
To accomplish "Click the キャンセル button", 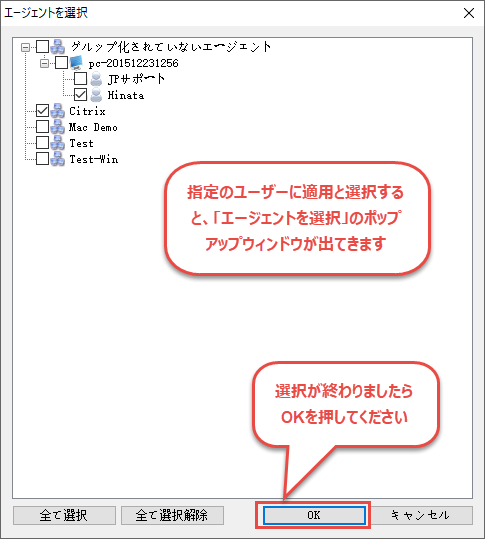I will [420, 515].
